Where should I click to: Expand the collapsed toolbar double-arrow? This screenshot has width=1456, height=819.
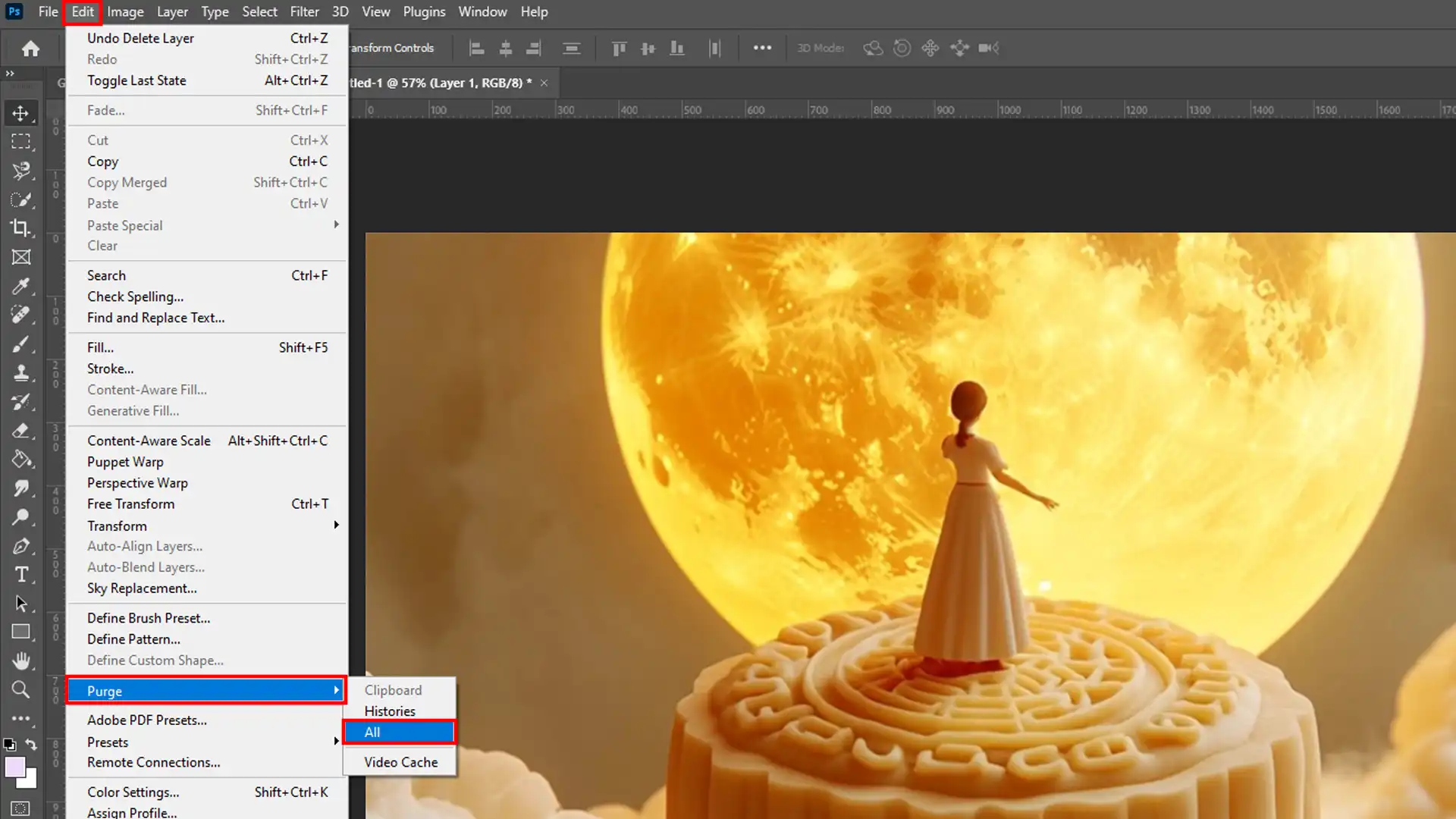pyautogui.click(x=10, y=74)
